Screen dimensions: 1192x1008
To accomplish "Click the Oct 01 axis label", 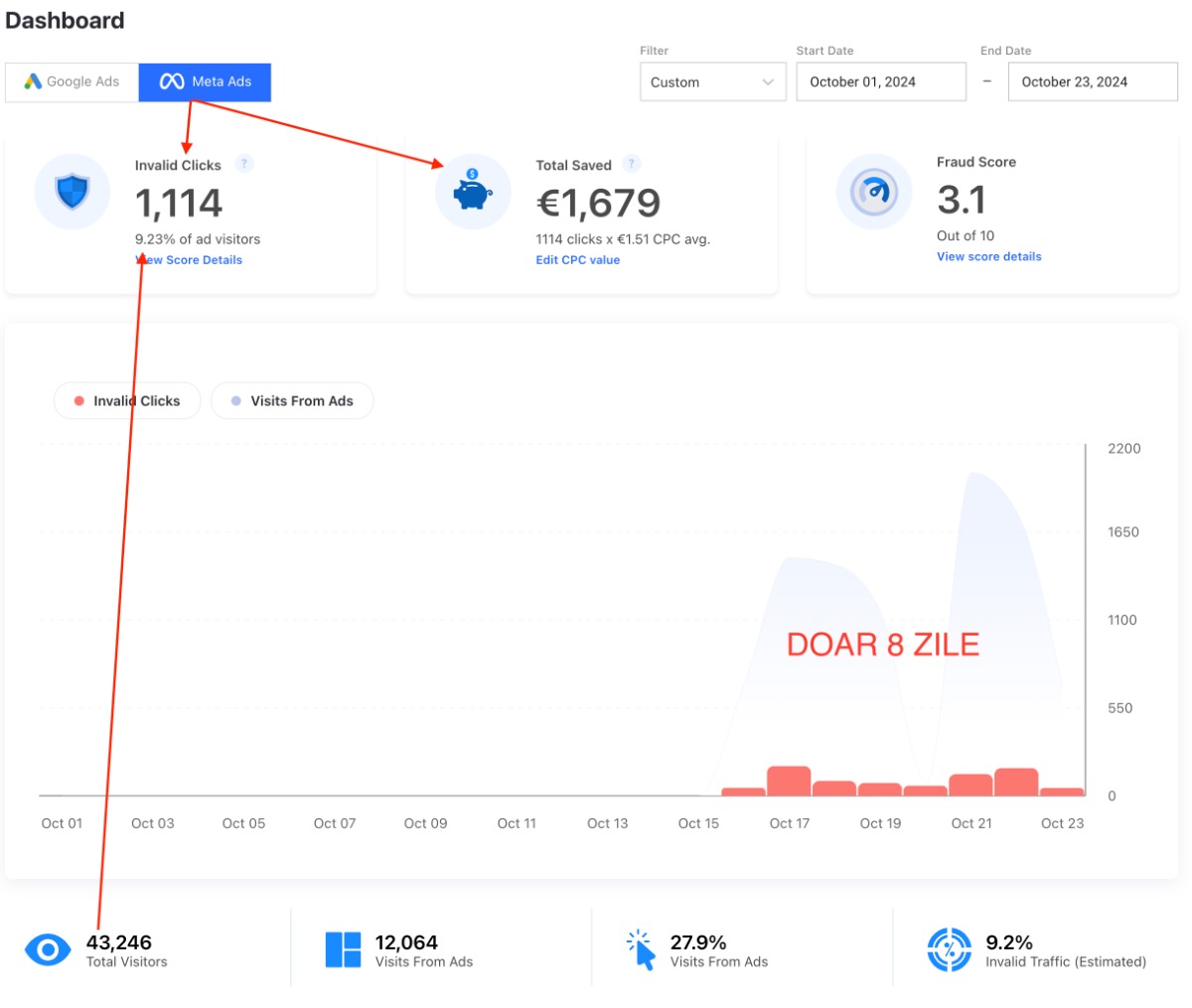I will pos(62,823).
